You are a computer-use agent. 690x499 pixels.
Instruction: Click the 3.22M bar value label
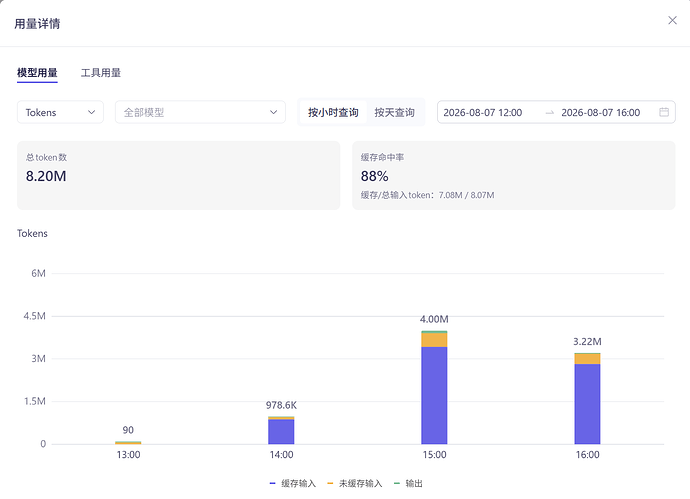587,341
